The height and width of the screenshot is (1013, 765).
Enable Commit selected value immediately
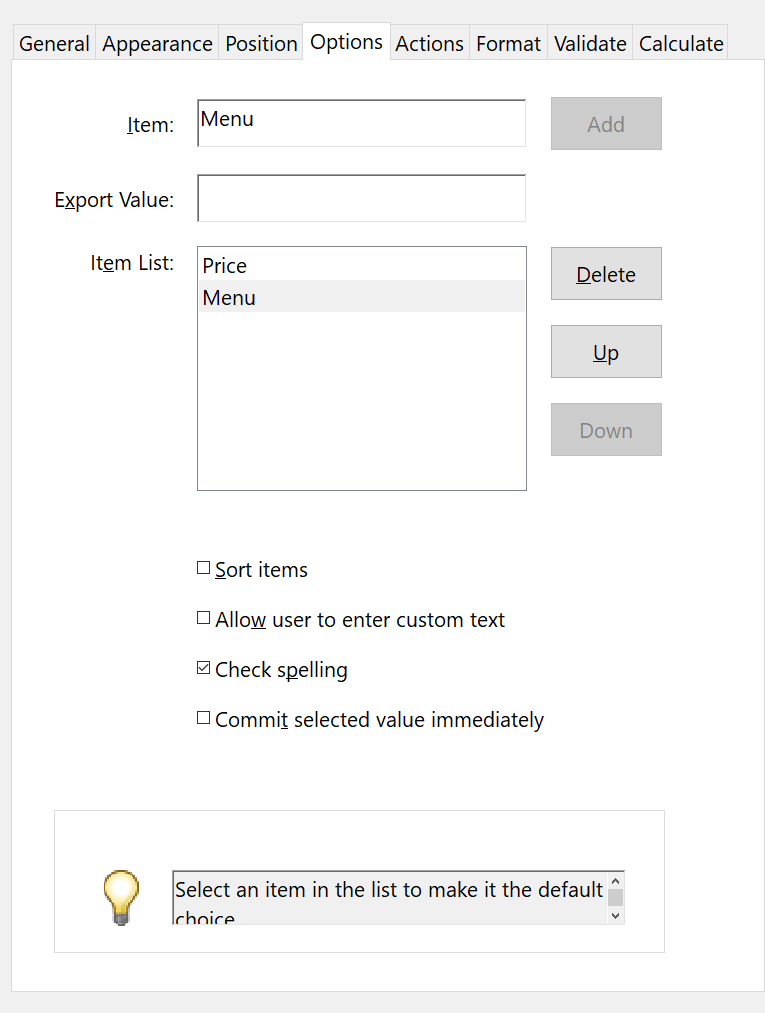[204, 717]
